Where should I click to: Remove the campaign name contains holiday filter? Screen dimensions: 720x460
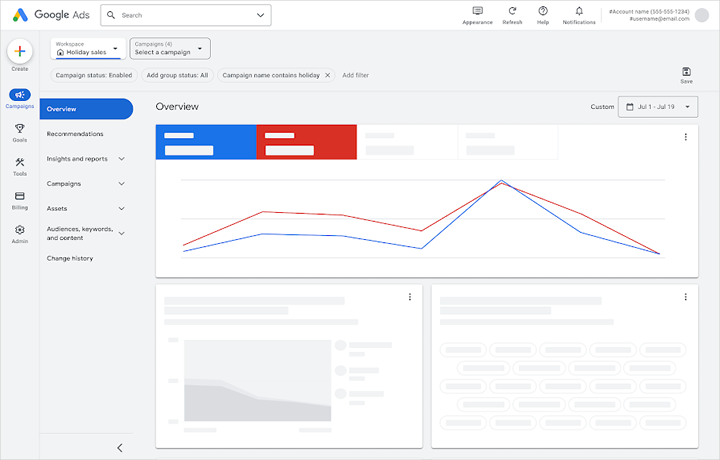327,75
